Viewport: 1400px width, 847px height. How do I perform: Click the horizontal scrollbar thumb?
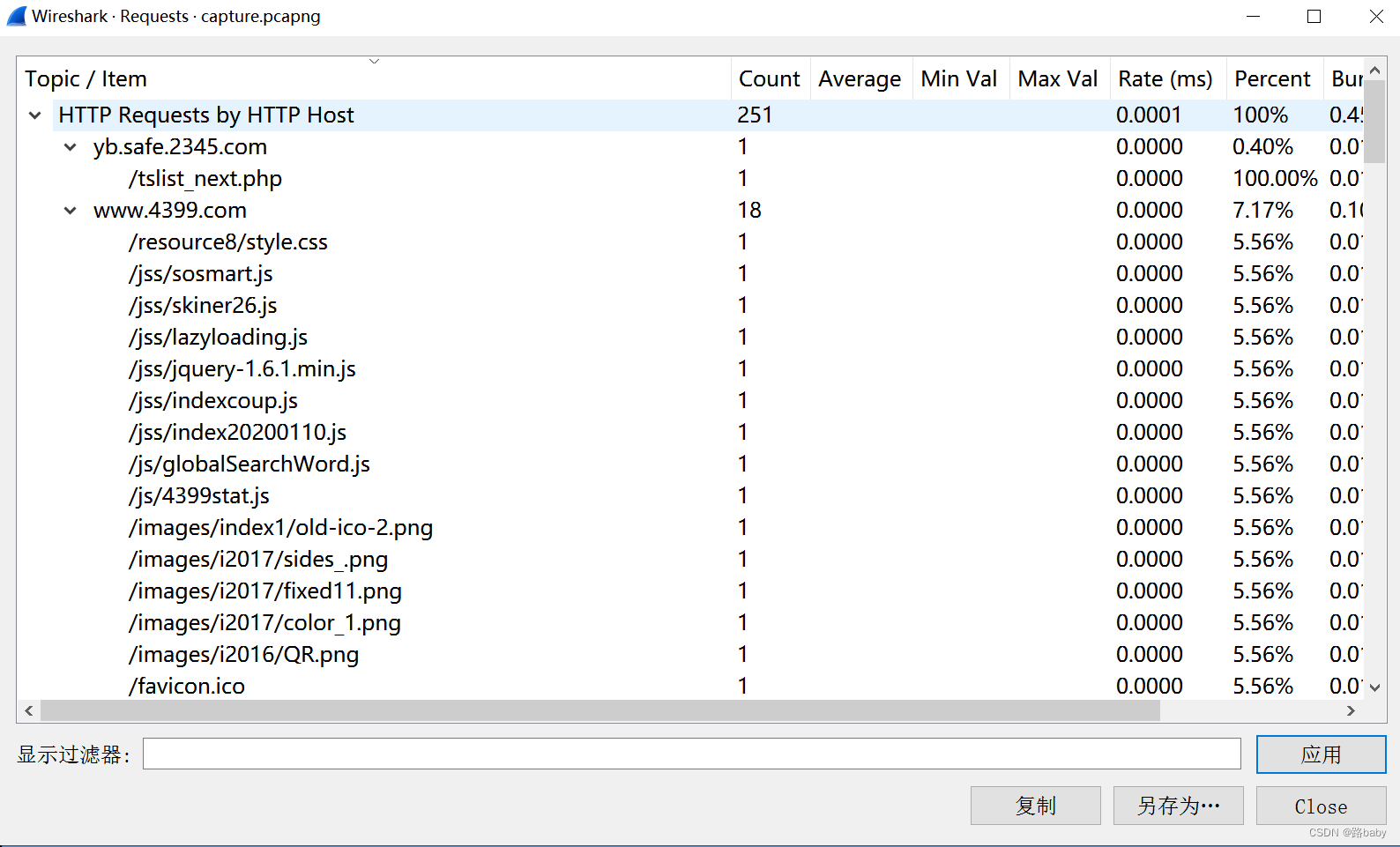coord(600,710)
